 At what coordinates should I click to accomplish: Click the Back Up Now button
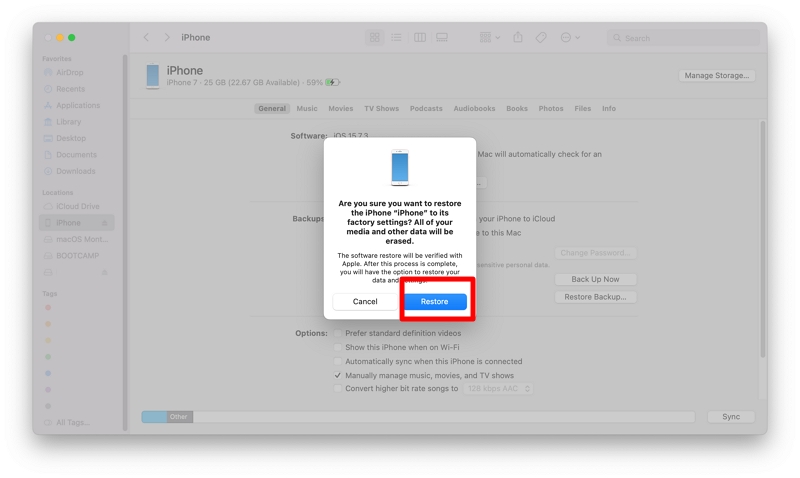pos(595,279)
